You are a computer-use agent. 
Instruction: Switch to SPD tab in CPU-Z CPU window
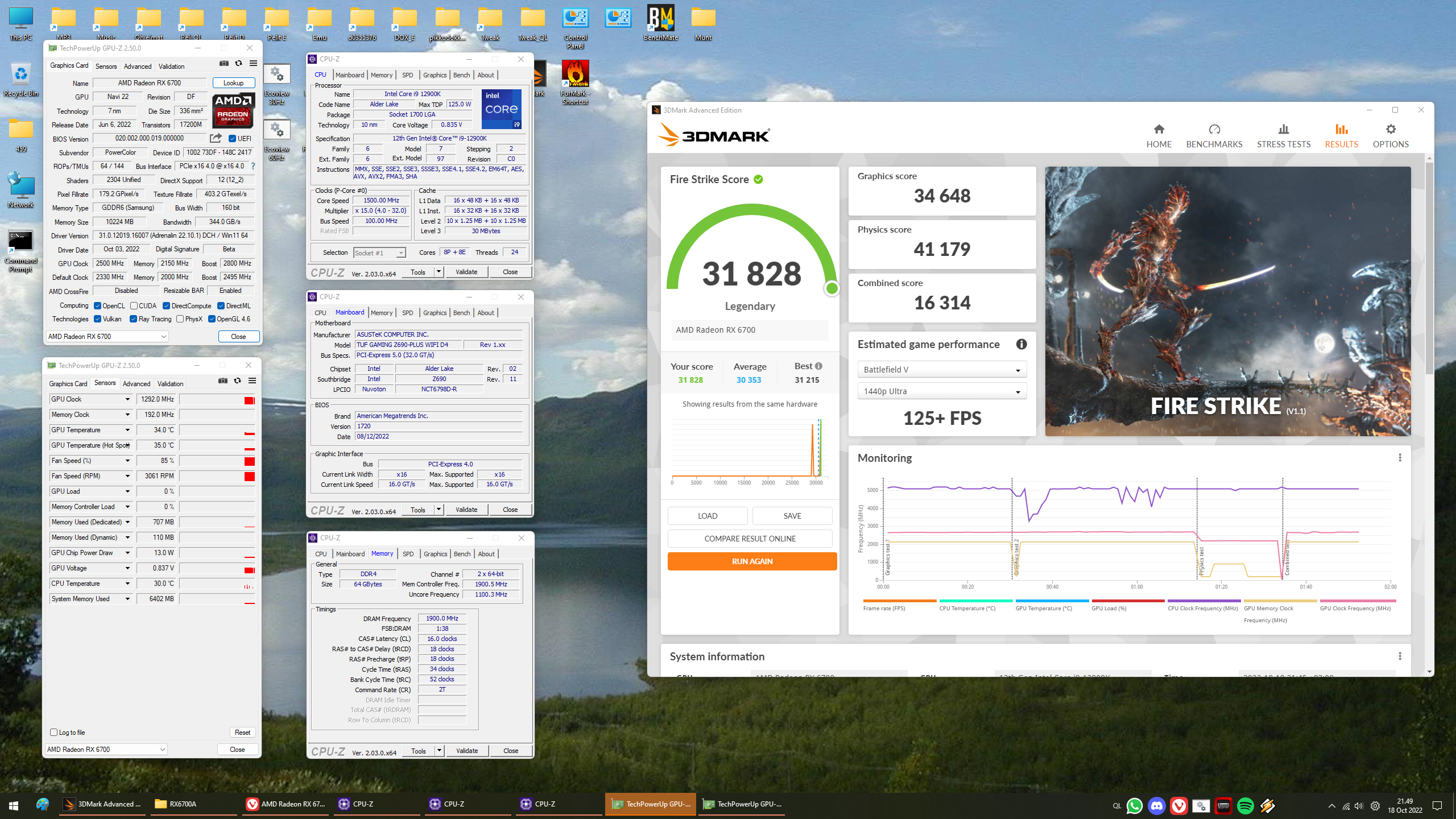(x=407, y=75)
